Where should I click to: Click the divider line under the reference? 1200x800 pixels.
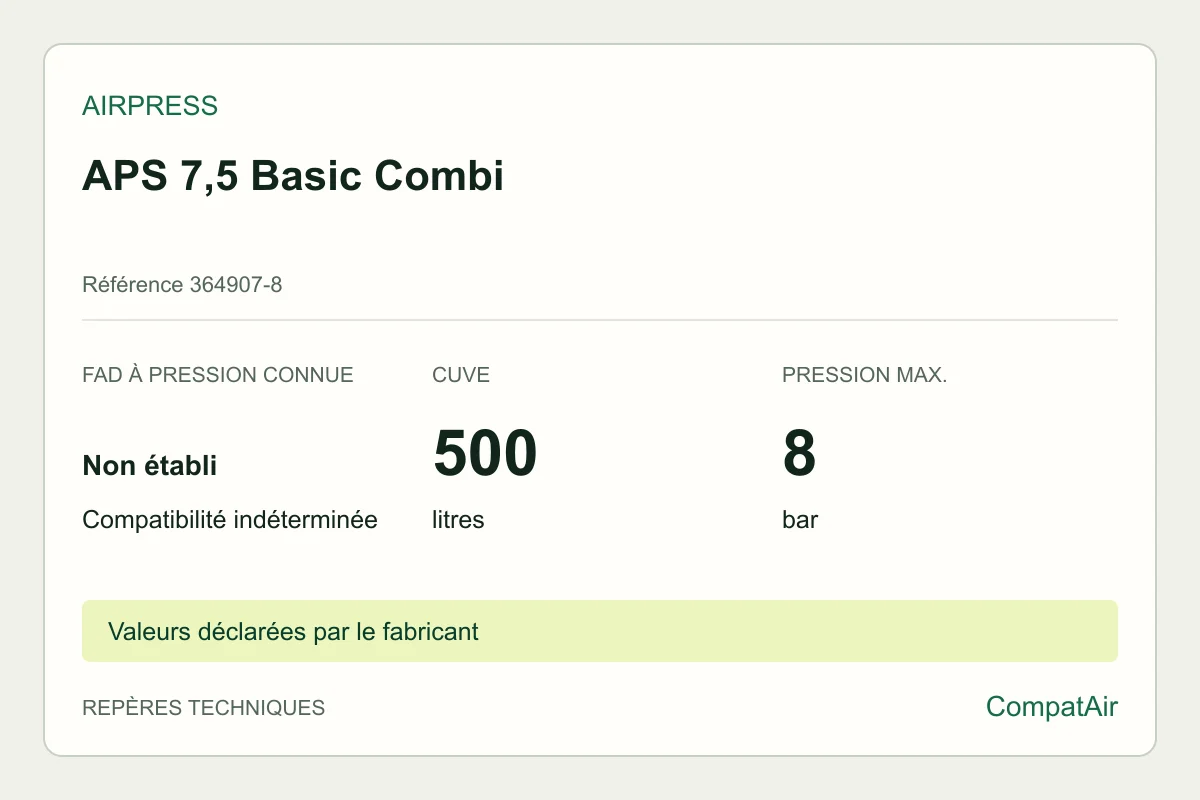600,320
